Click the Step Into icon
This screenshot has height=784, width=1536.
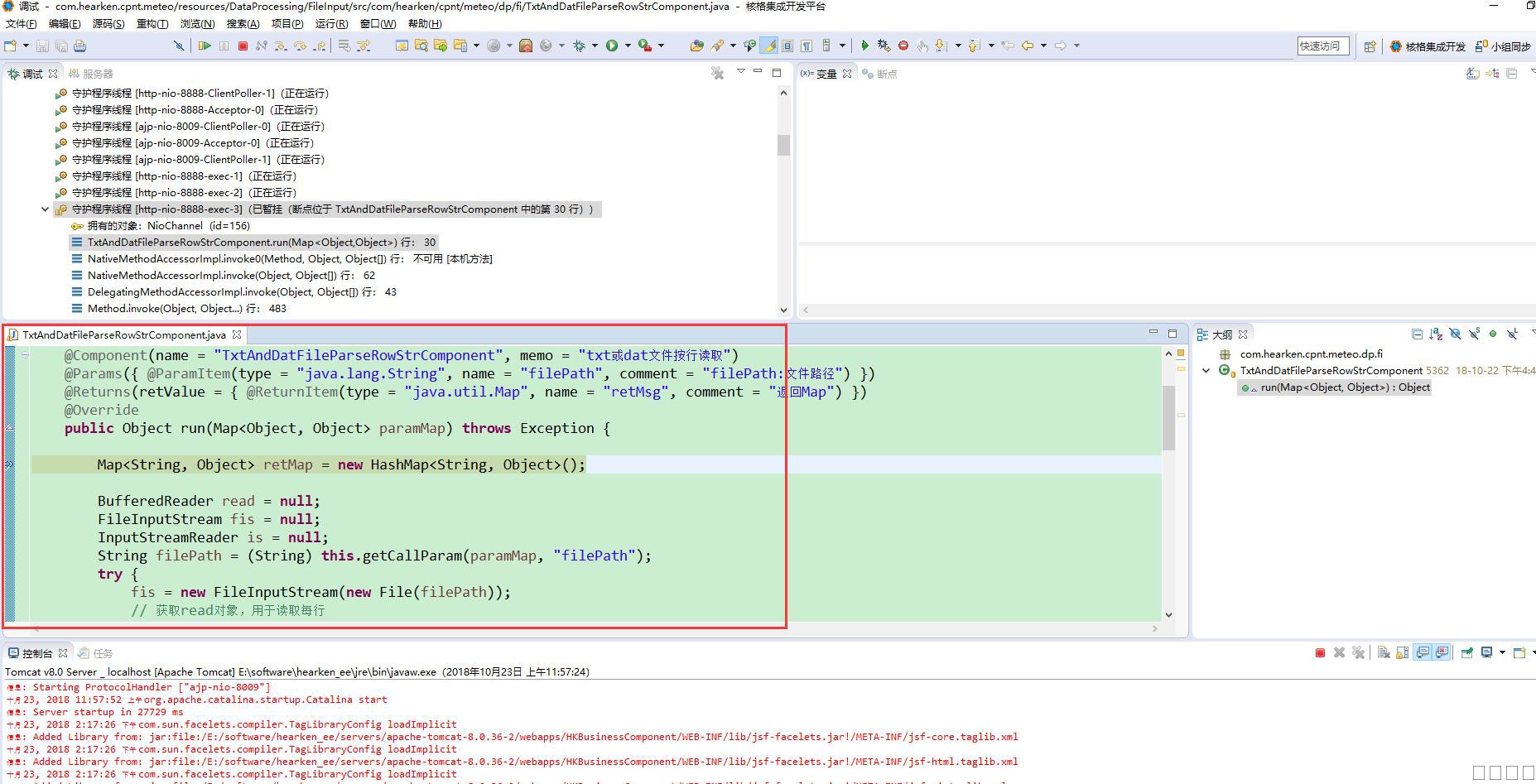281,46
